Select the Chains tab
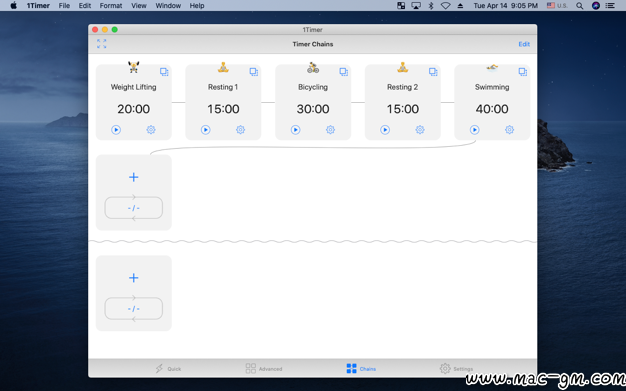Image resolution: width=626 pixels, height=391 pixels. (361, 369)
